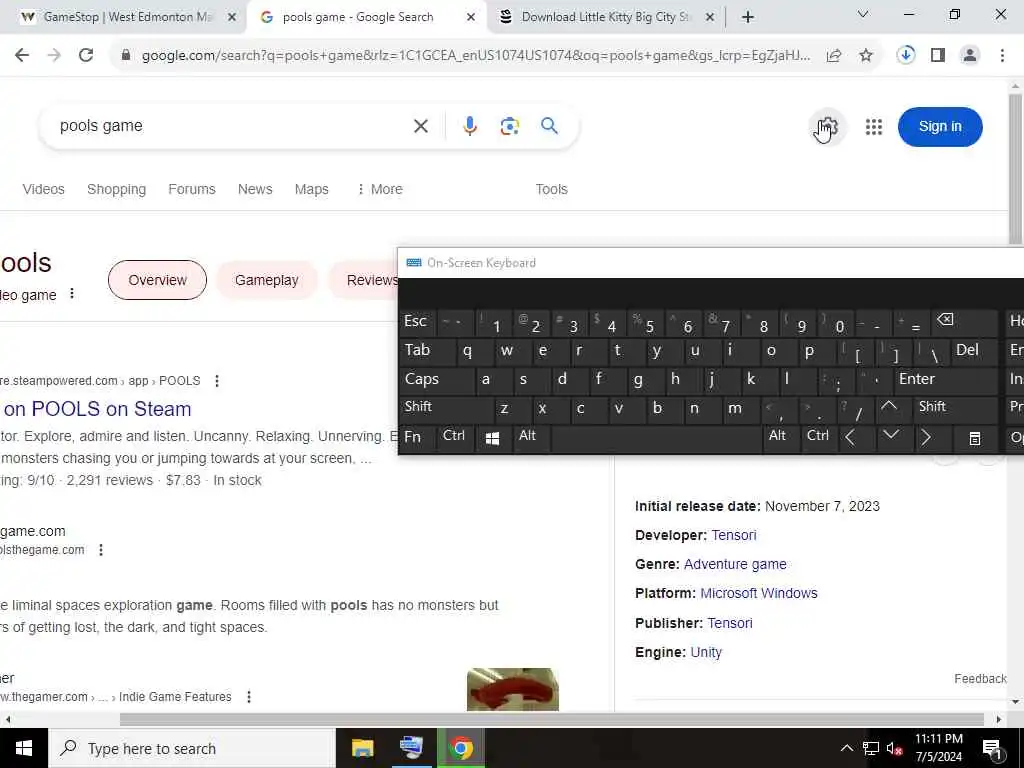Switch to the GameStop West Edmonton tab
Image resolution: width=1024 pixels, height=768 pixels.
point(127,18)
